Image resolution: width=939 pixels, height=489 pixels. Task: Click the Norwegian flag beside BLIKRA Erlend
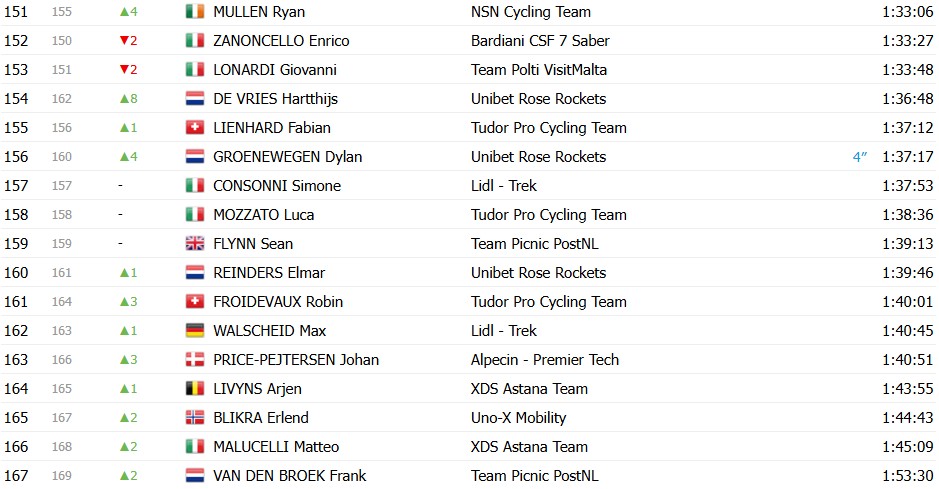(195, 418)
